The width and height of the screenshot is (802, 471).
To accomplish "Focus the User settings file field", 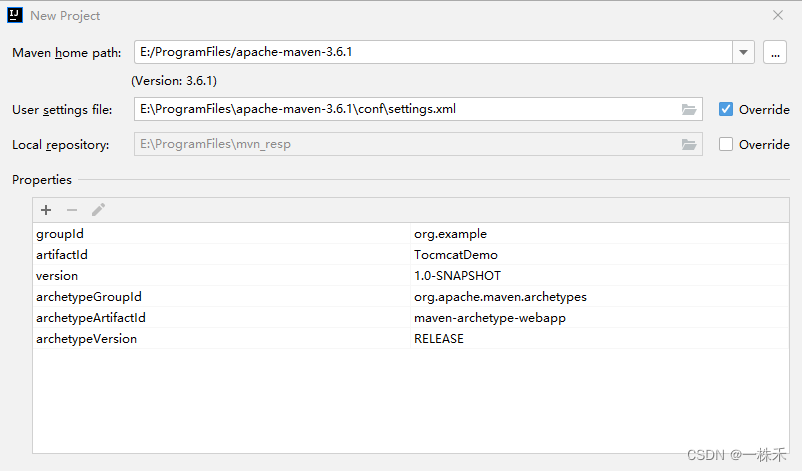I will click(418, 109).
